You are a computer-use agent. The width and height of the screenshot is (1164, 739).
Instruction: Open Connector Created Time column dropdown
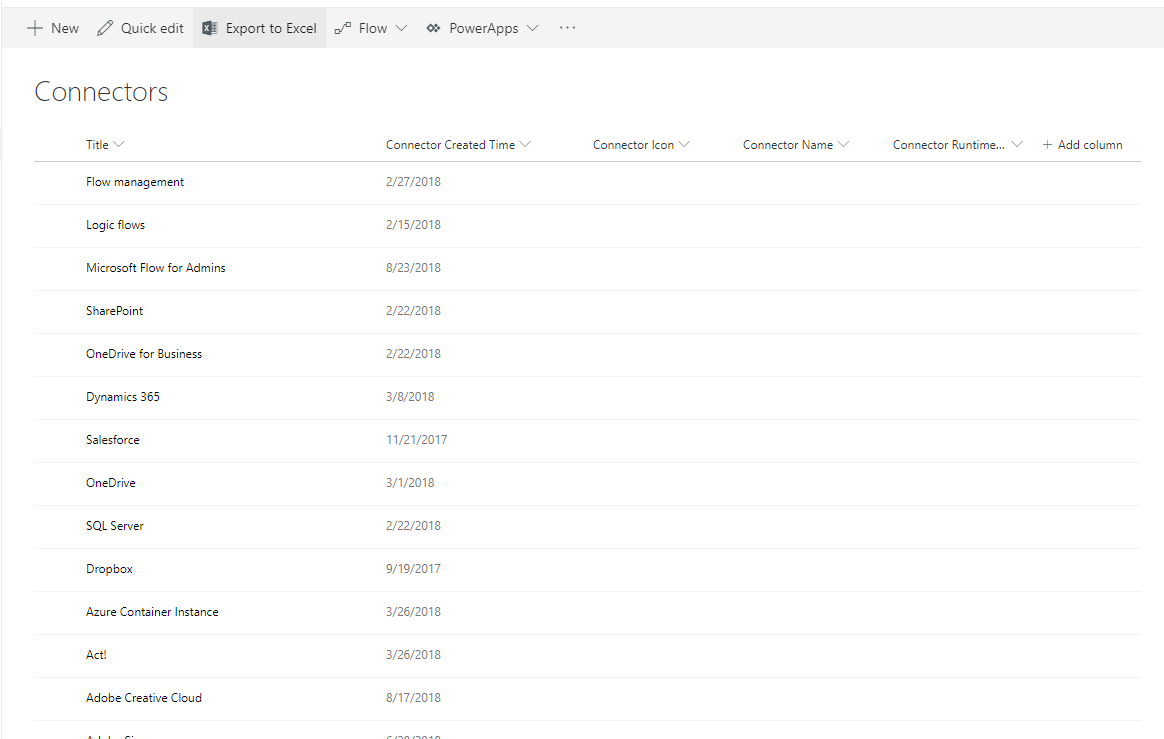526,144
